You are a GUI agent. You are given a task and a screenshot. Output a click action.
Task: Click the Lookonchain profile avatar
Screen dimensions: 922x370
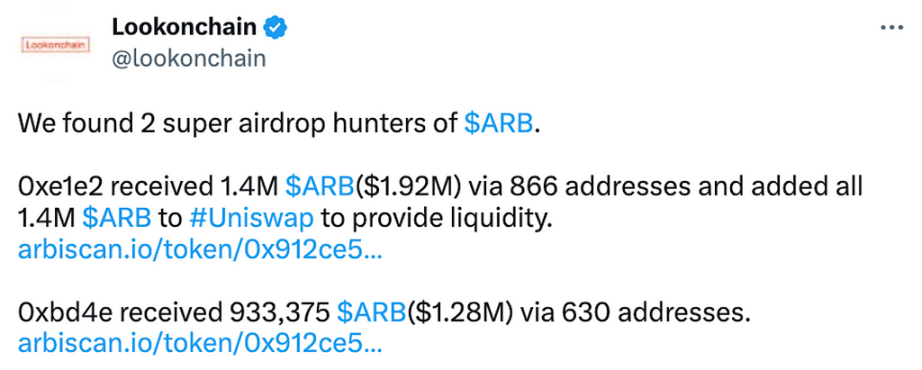(x=54, y=44)
